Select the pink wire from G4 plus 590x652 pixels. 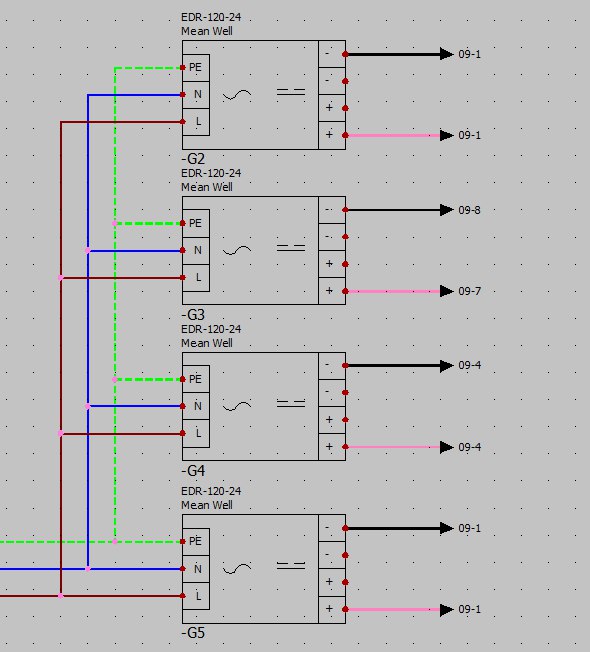[x=393, y=447]
